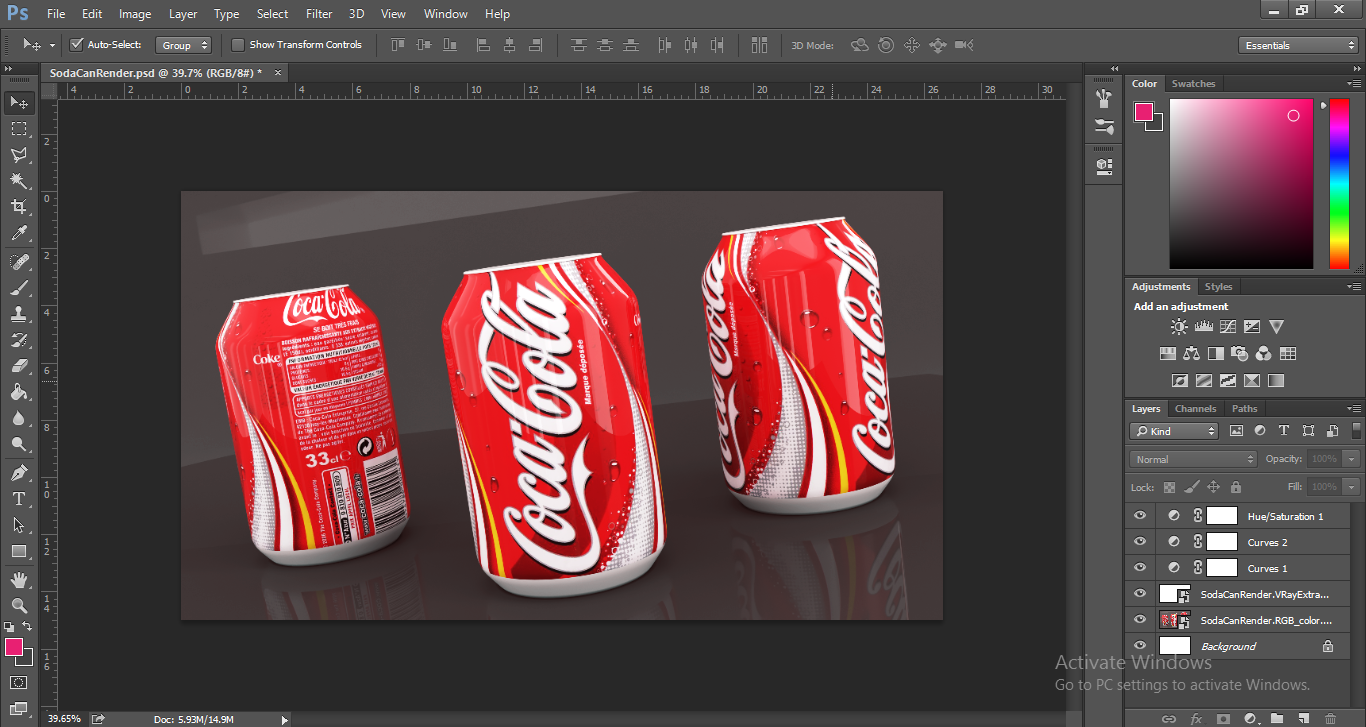Create a new layer group folder
1366x727 pixels.
tap(1277, 718)
